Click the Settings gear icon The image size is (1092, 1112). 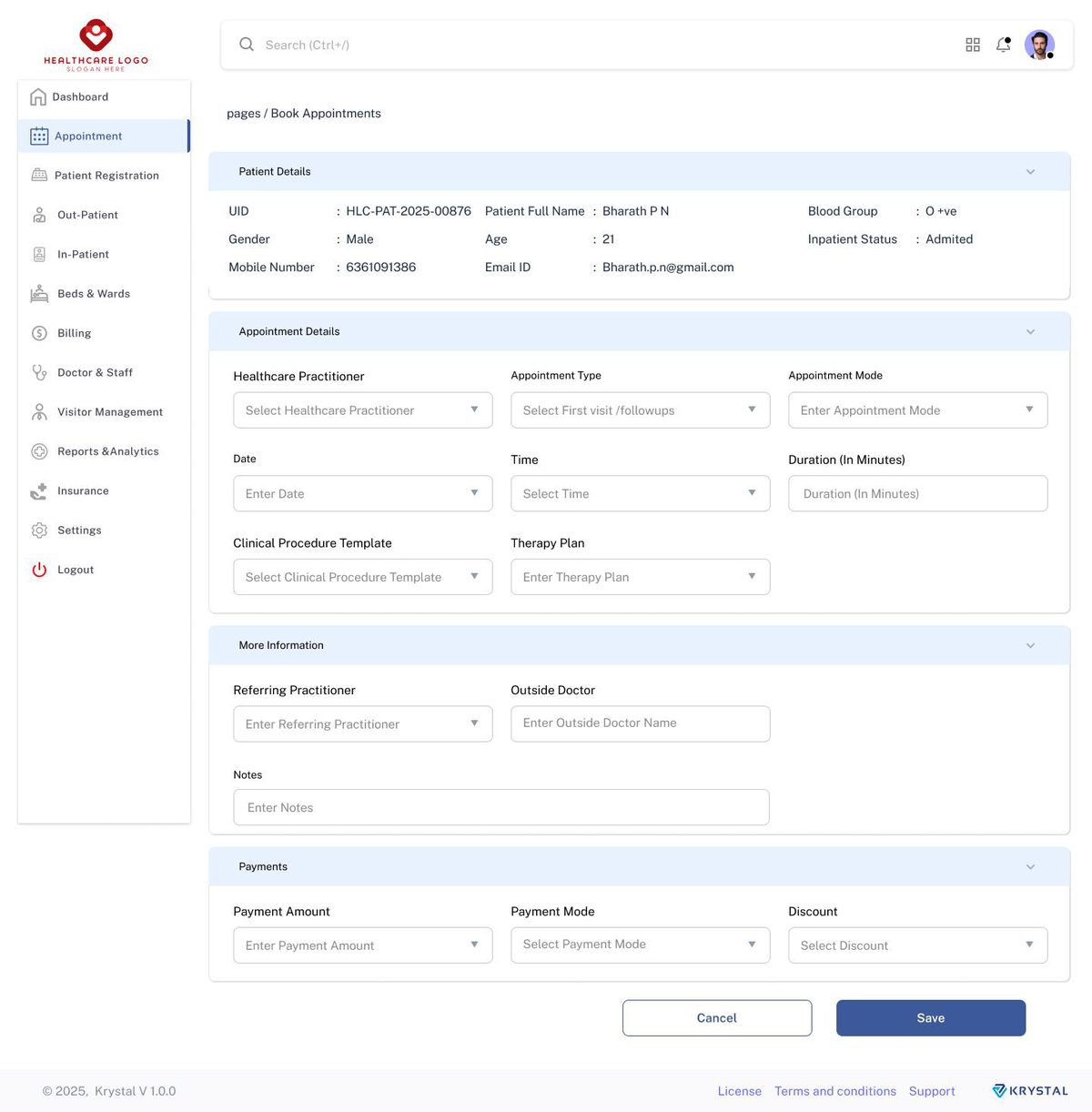click(39, 531)
